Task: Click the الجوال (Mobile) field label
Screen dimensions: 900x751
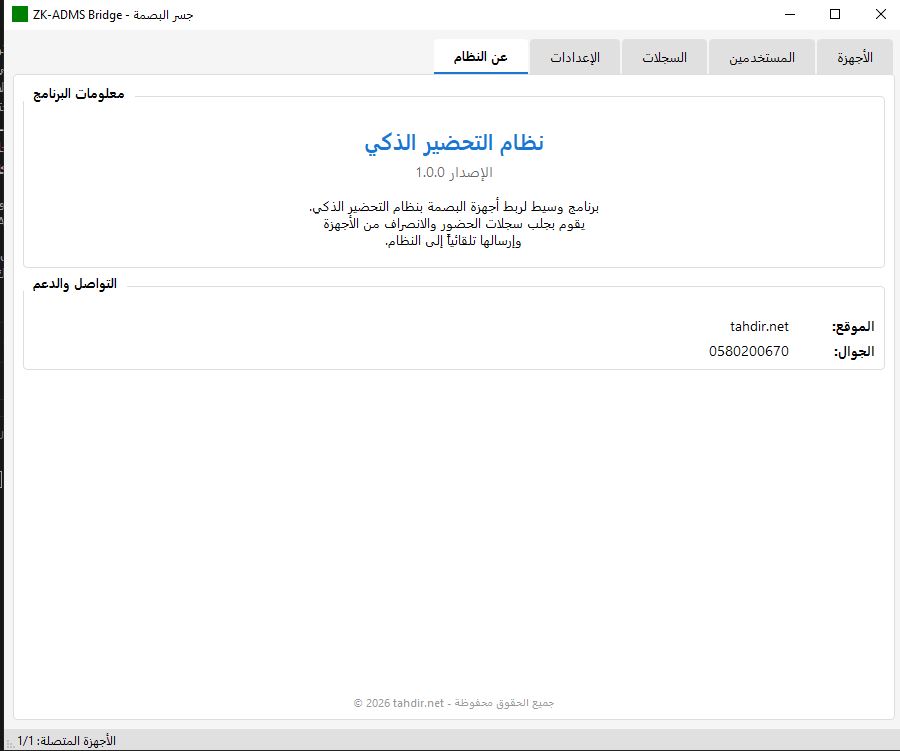Action: click(854, 352)
